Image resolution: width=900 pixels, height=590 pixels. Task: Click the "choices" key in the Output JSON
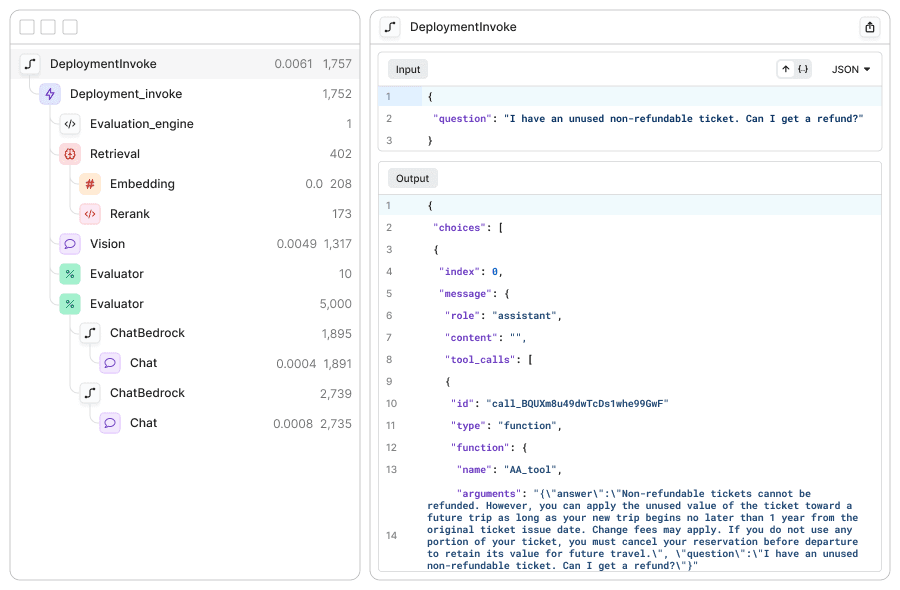(459, 228)
